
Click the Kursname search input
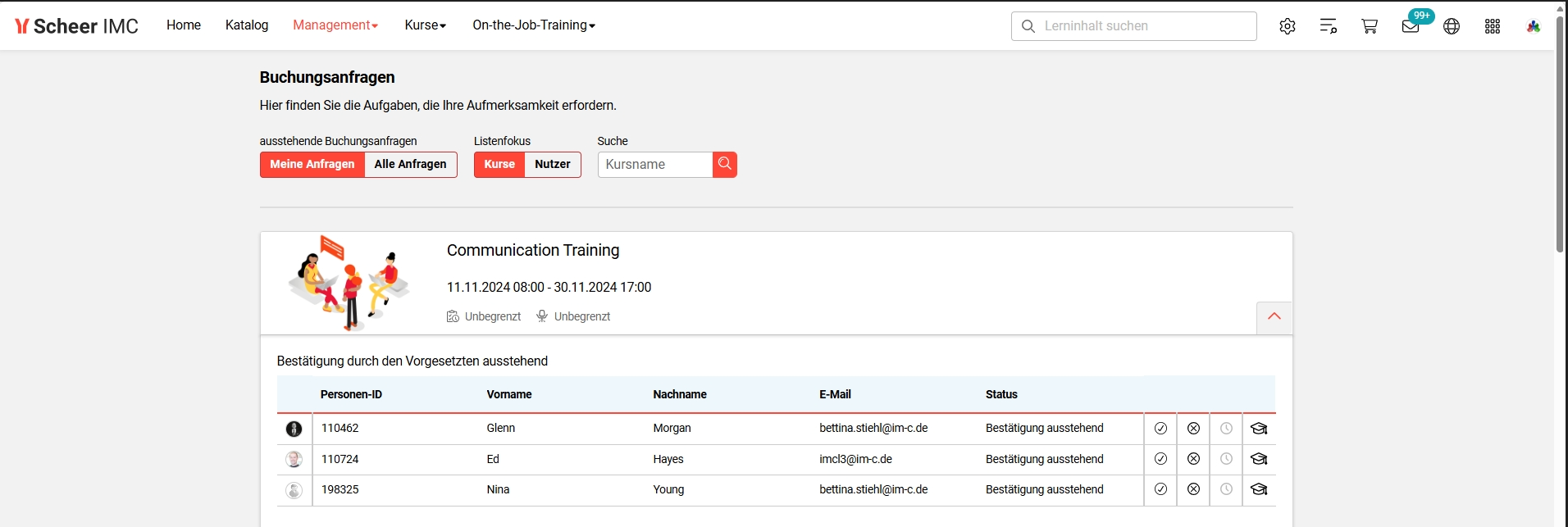(x=655, y=165)
